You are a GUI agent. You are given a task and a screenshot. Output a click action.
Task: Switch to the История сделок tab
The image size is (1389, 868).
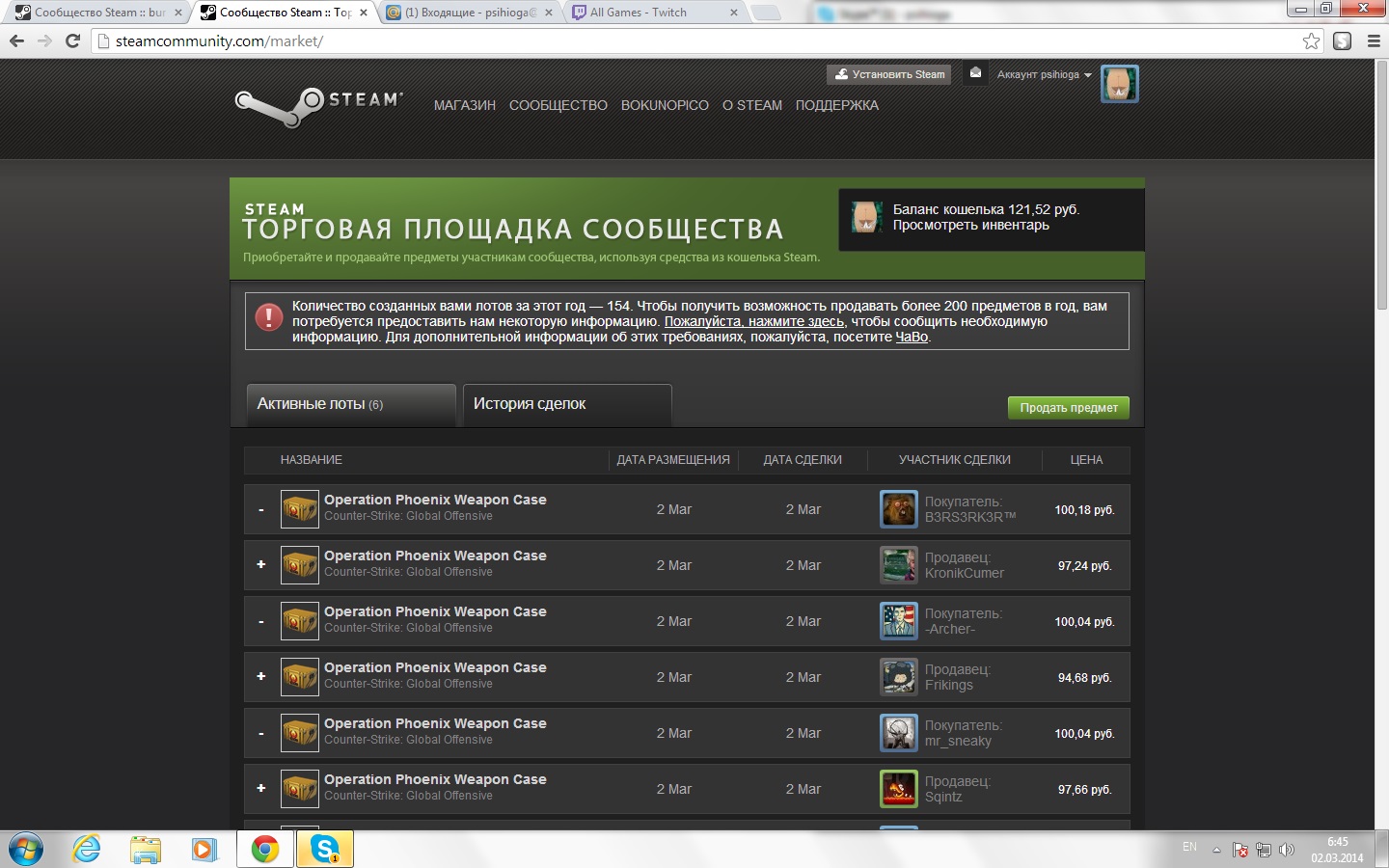pyautogui.click(x=567, y=404)
